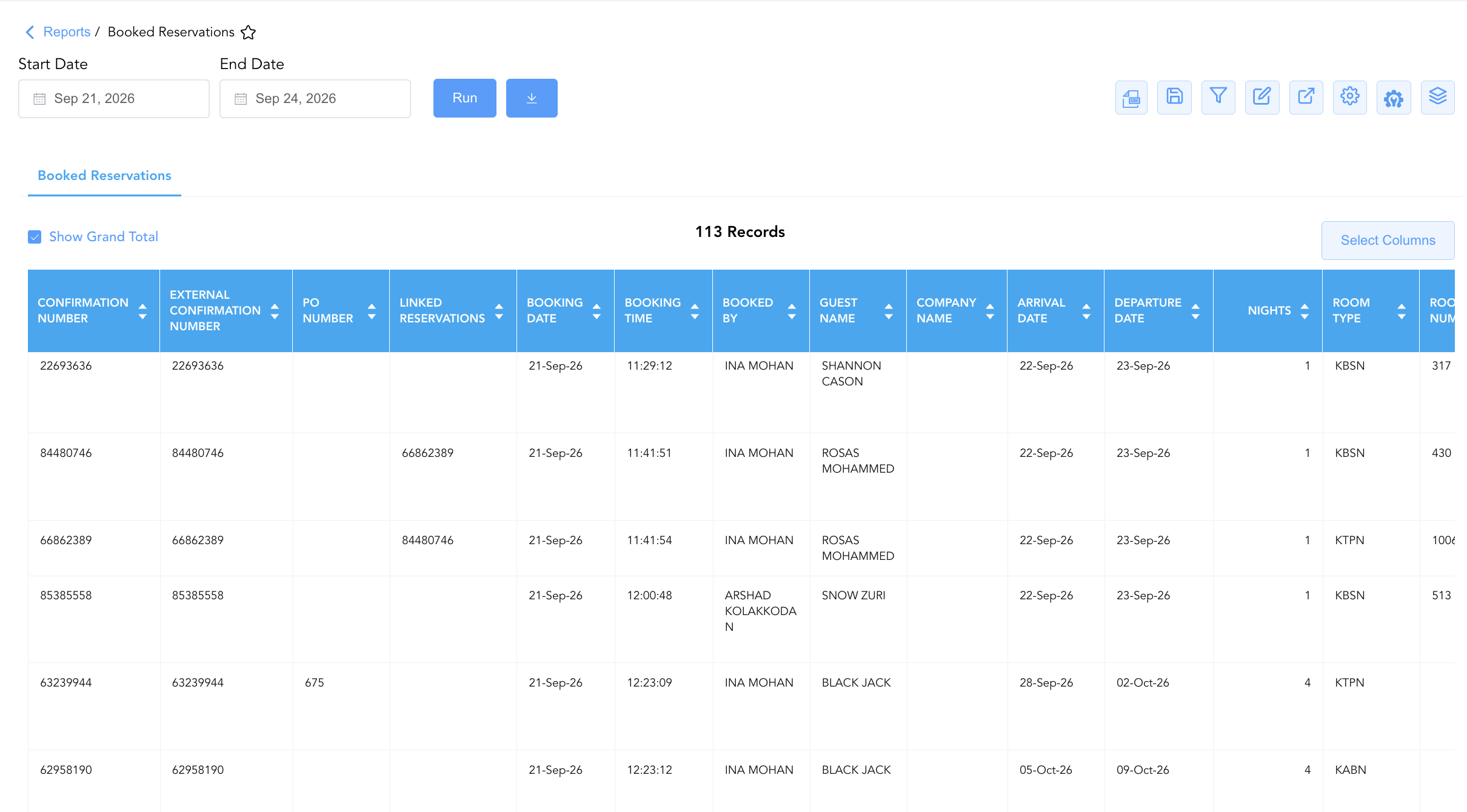Open report in new window icon
Image resolution: width=1467 pixels, height=812 pixels.
(1306, 98)
